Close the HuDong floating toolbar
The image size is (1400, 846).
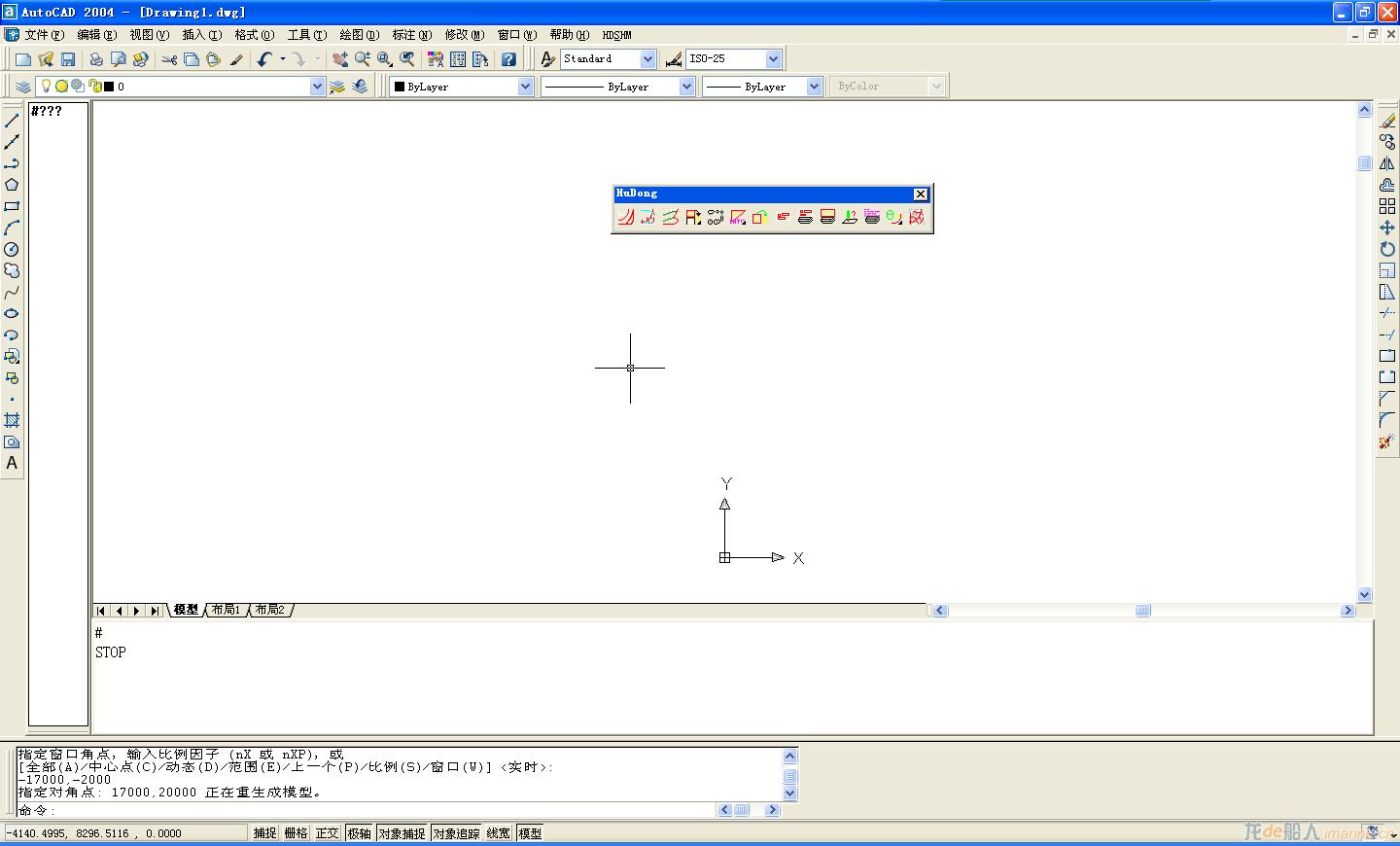920,194
